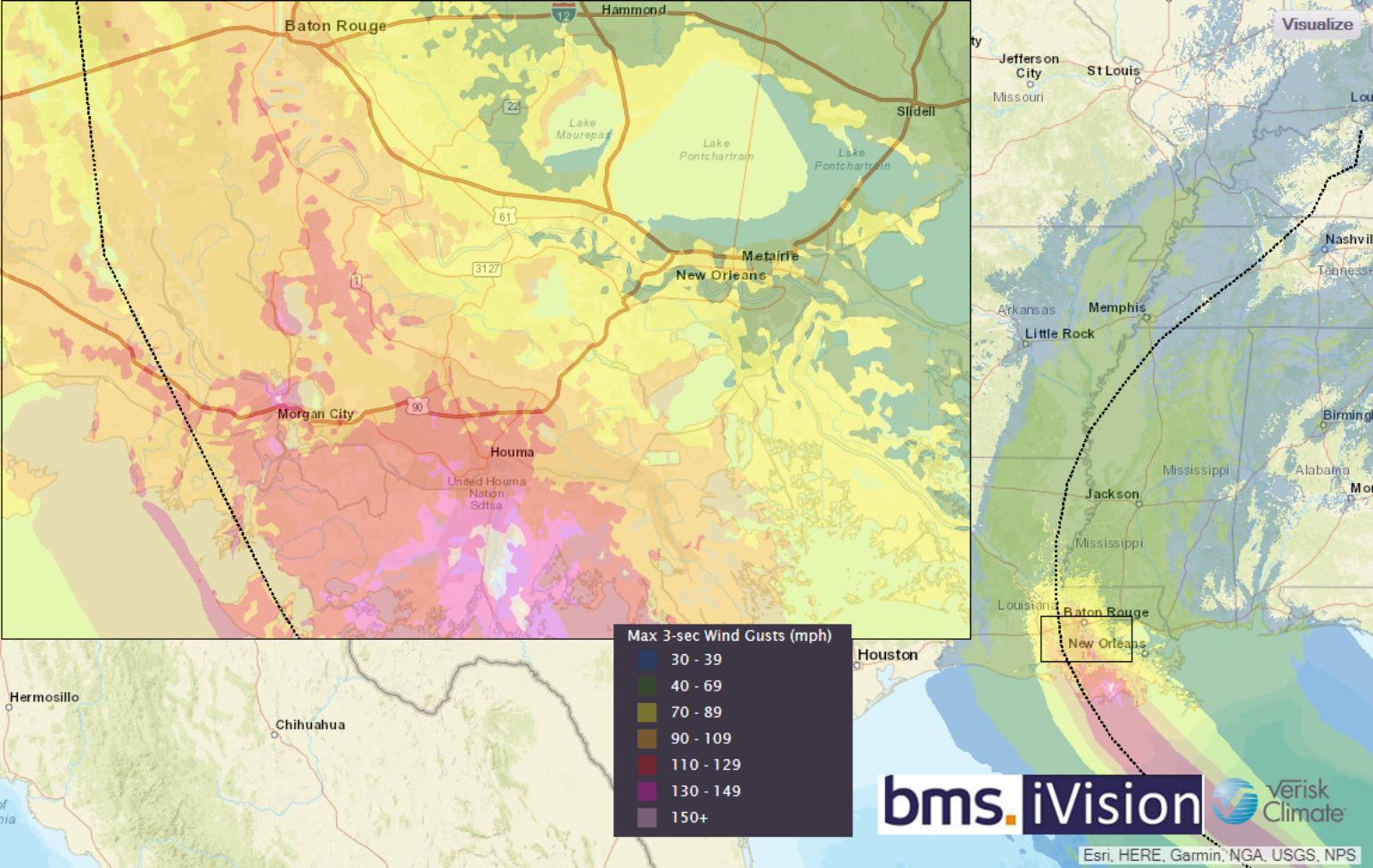The height and width of the screenshot is (868, 1373).
Task: Click the US 61 highway shield
Action: pos(506,217)
